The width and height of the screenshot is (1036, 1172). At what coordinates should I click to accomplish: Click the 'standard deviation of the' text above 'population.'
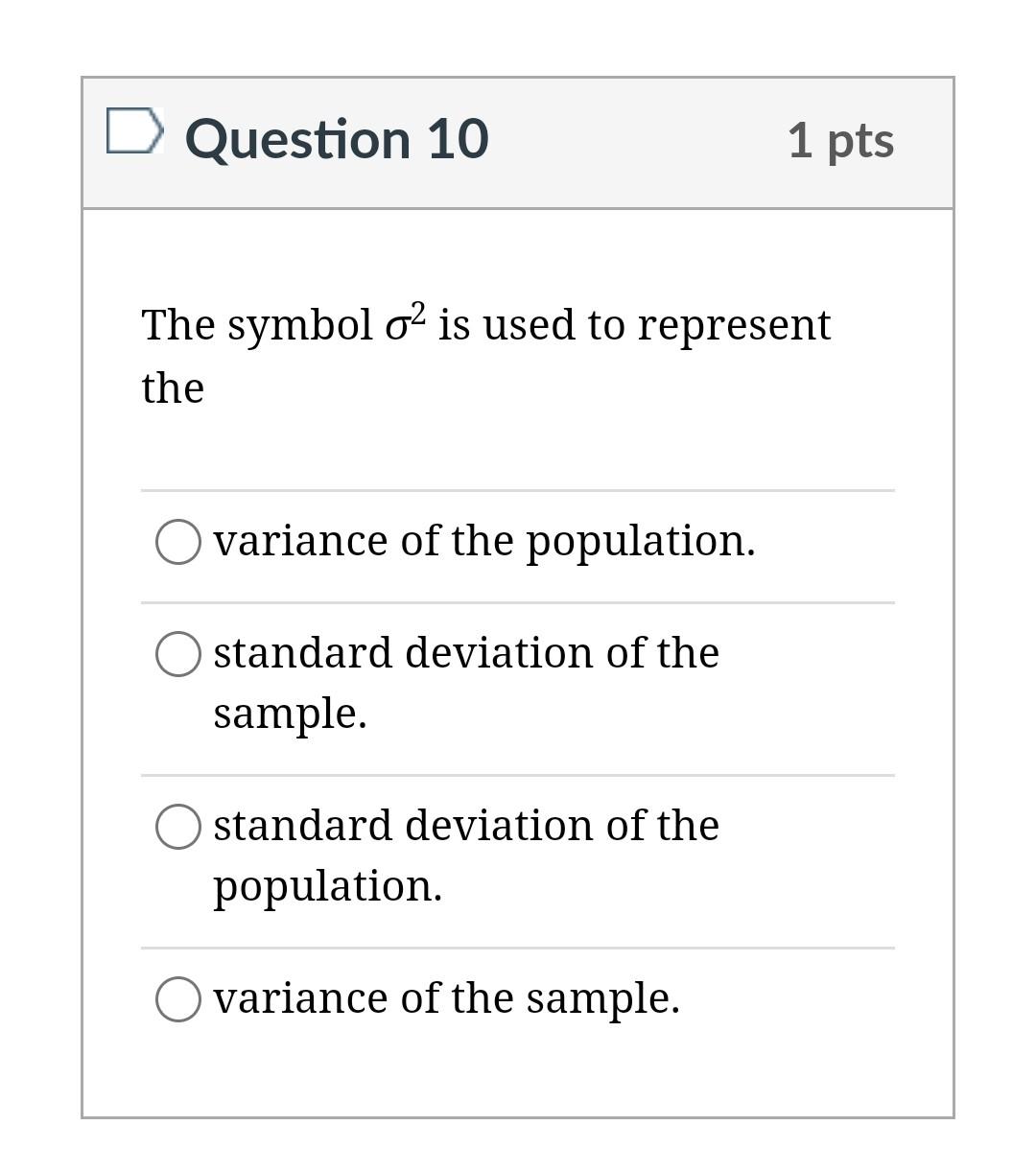(x=466, y=825)
